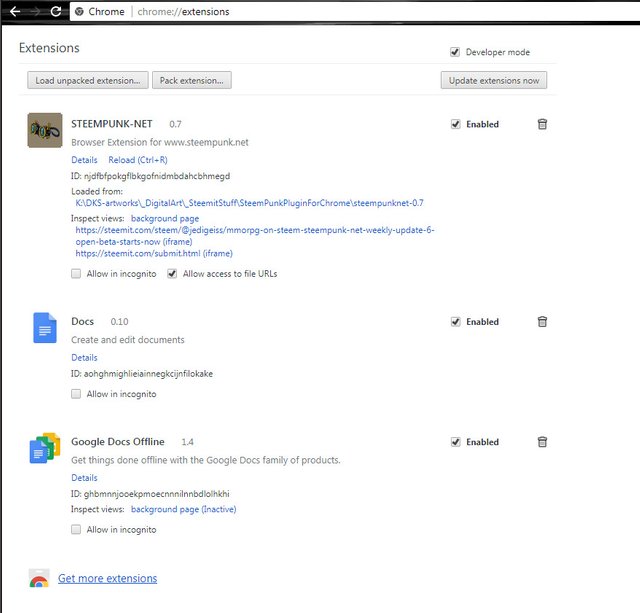640x613 pixels.
Task: Click the Google Docs Offline extension icon
Action: pyautogui.click(x=45, y=448)
